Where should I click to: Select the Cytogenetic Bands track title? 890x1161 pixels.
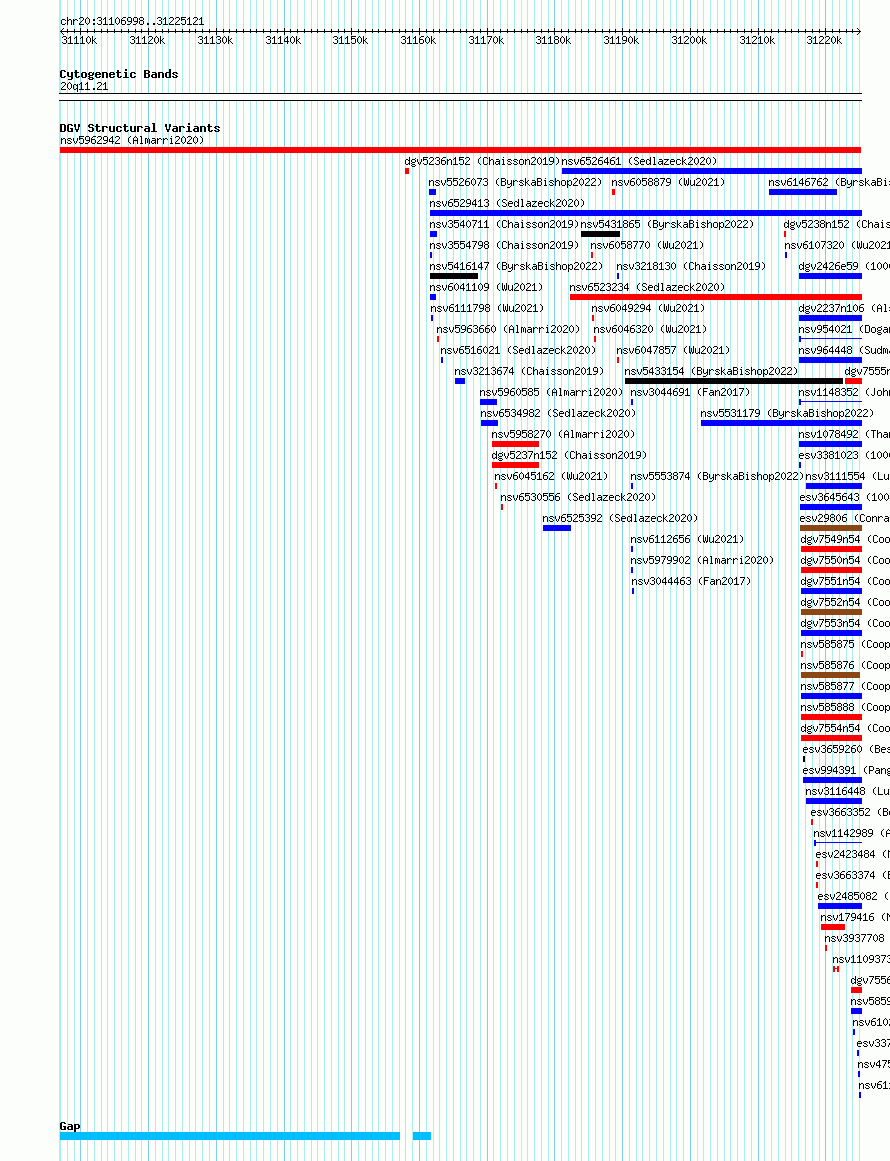118,74
